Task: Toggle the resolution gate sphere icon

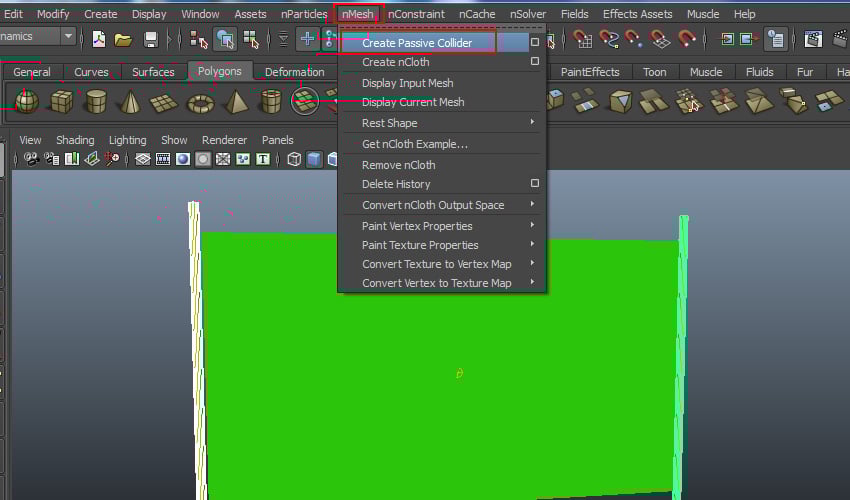Action: 183,159
